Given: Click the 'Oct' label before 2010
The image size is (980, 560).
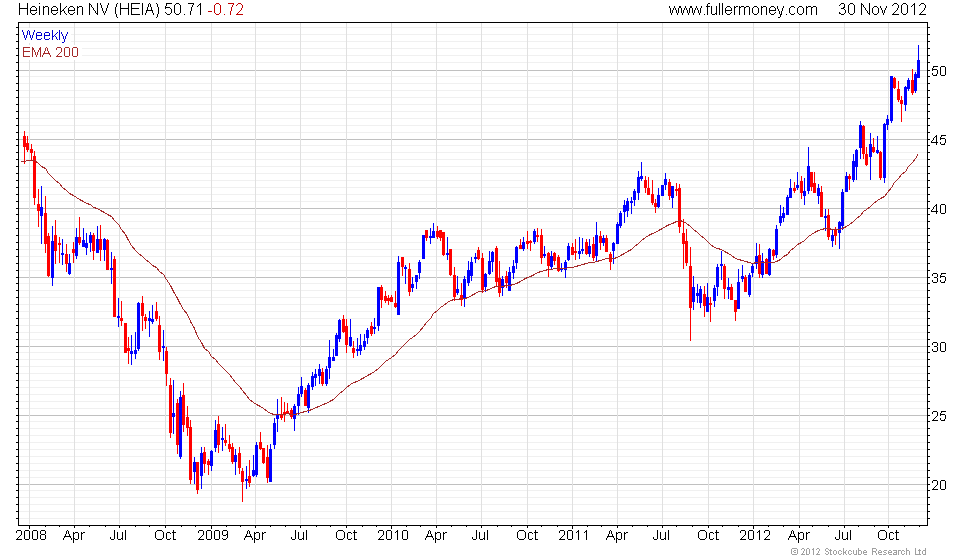Looking at the screenshot, I should coord(346,536).
